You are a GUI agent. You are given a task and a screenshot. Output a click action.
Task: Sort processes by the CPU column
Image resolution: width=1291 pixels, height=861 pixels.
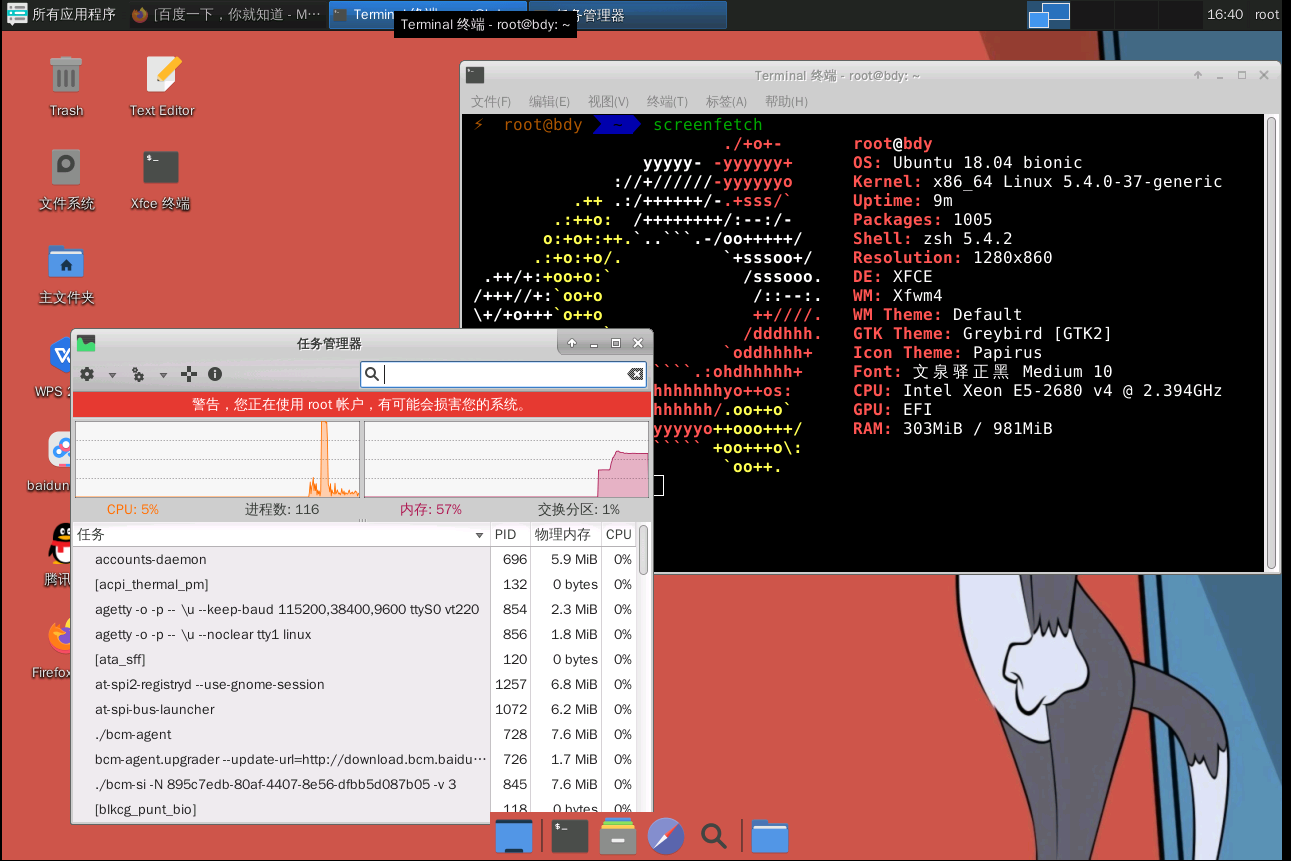(x=619, y=535)
